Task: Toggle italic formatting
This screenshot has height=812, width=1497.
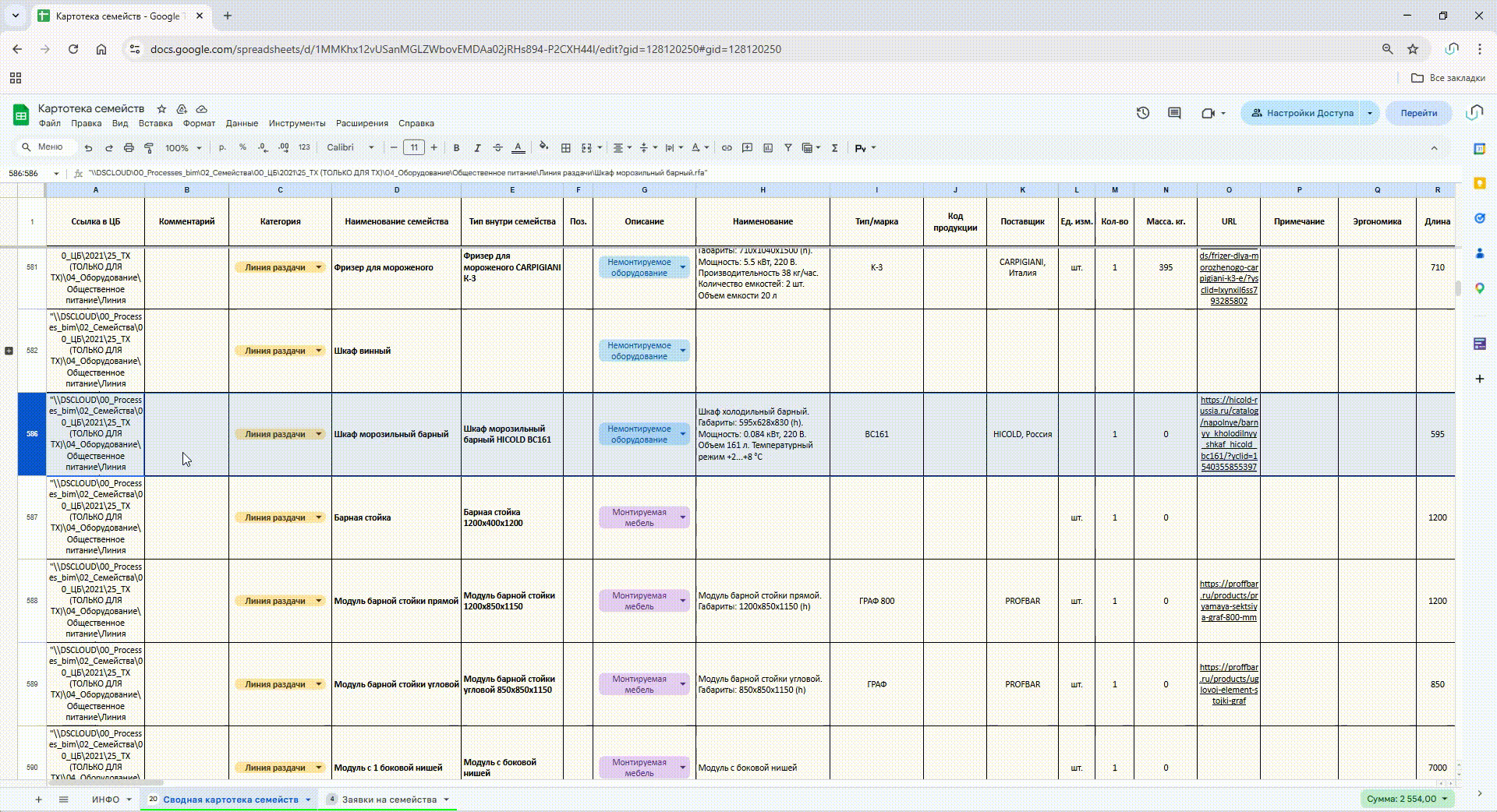Action: [x=477, y=148]
